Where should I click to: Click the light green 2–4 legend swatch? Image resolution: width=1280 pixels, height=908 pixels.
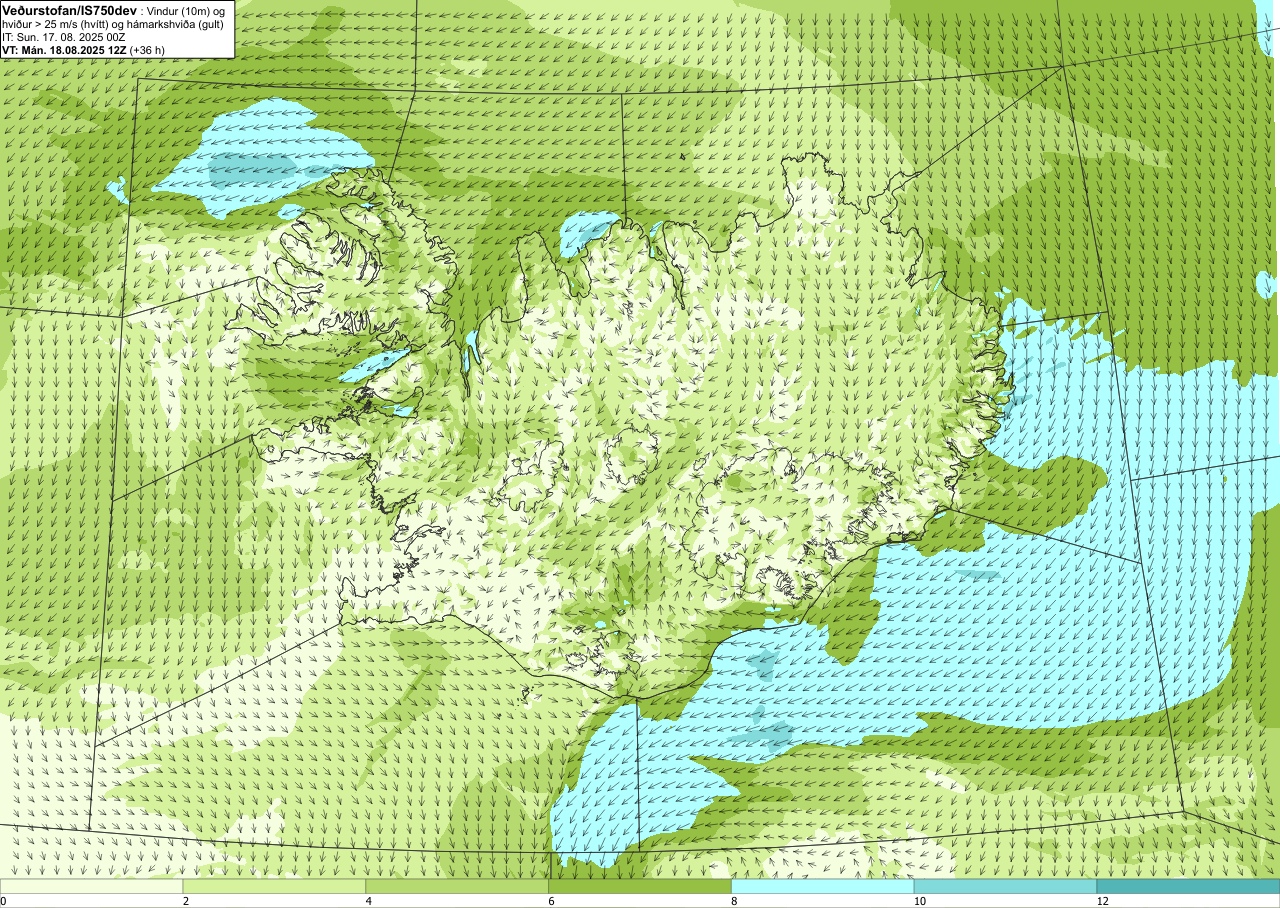pos(274,886)
